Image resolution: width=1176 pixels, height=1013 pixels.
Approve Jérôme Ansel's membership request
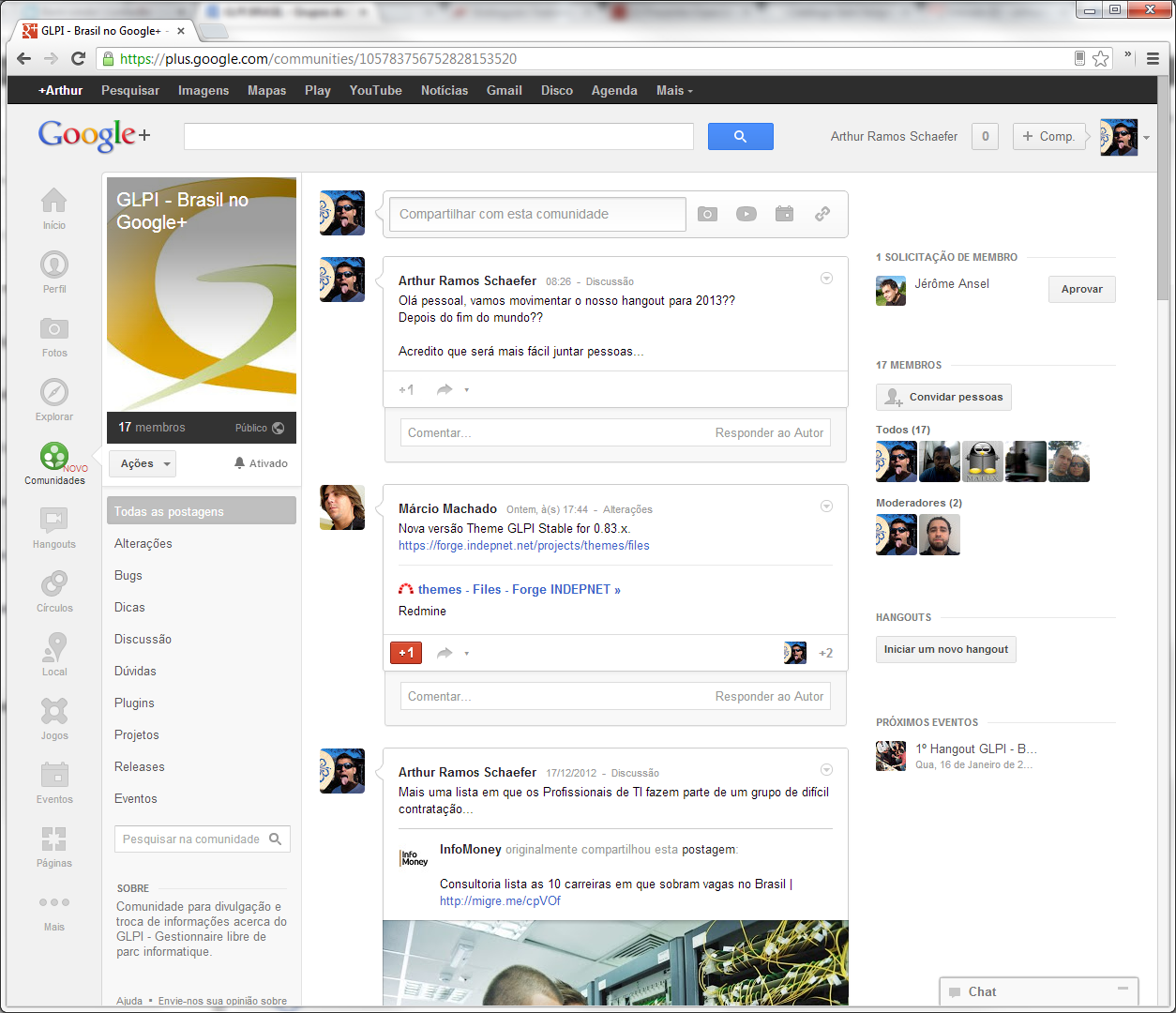1082,289
